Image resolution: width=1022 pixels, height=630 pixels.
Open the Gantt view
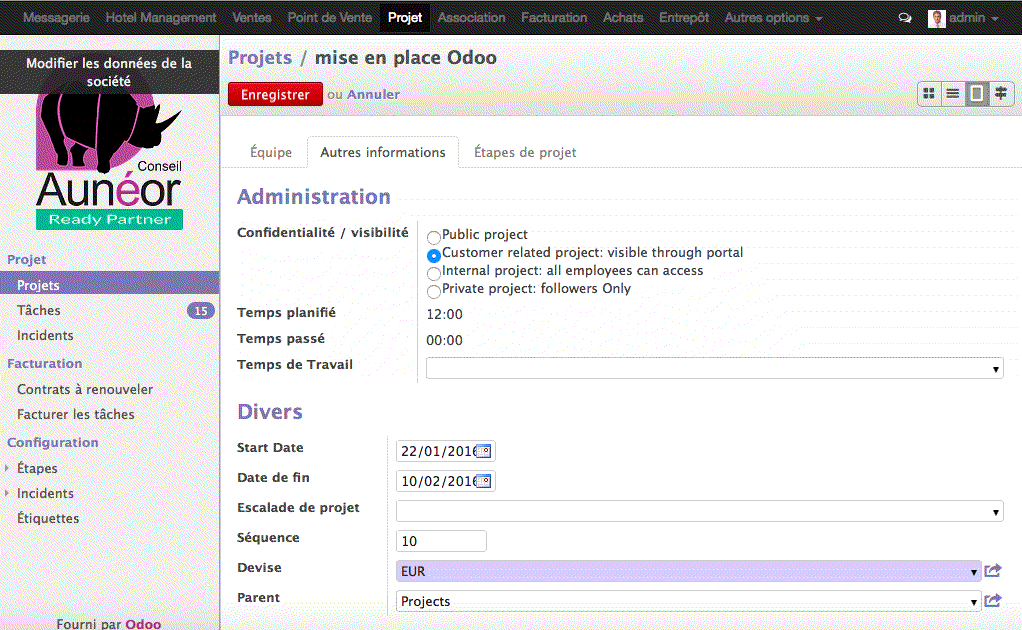click(x=1001, y=93)
